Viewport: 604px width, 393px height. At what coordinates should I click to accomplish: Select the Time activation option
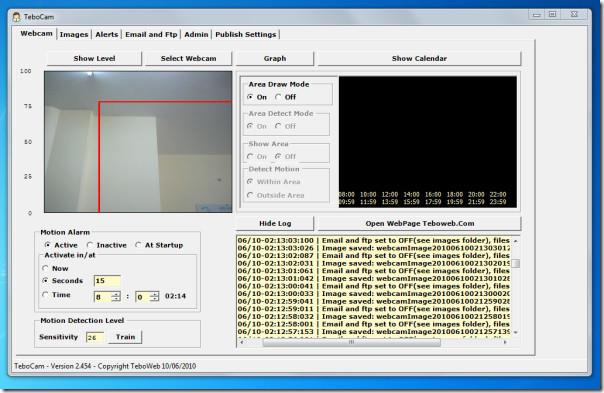click(45, 295)
